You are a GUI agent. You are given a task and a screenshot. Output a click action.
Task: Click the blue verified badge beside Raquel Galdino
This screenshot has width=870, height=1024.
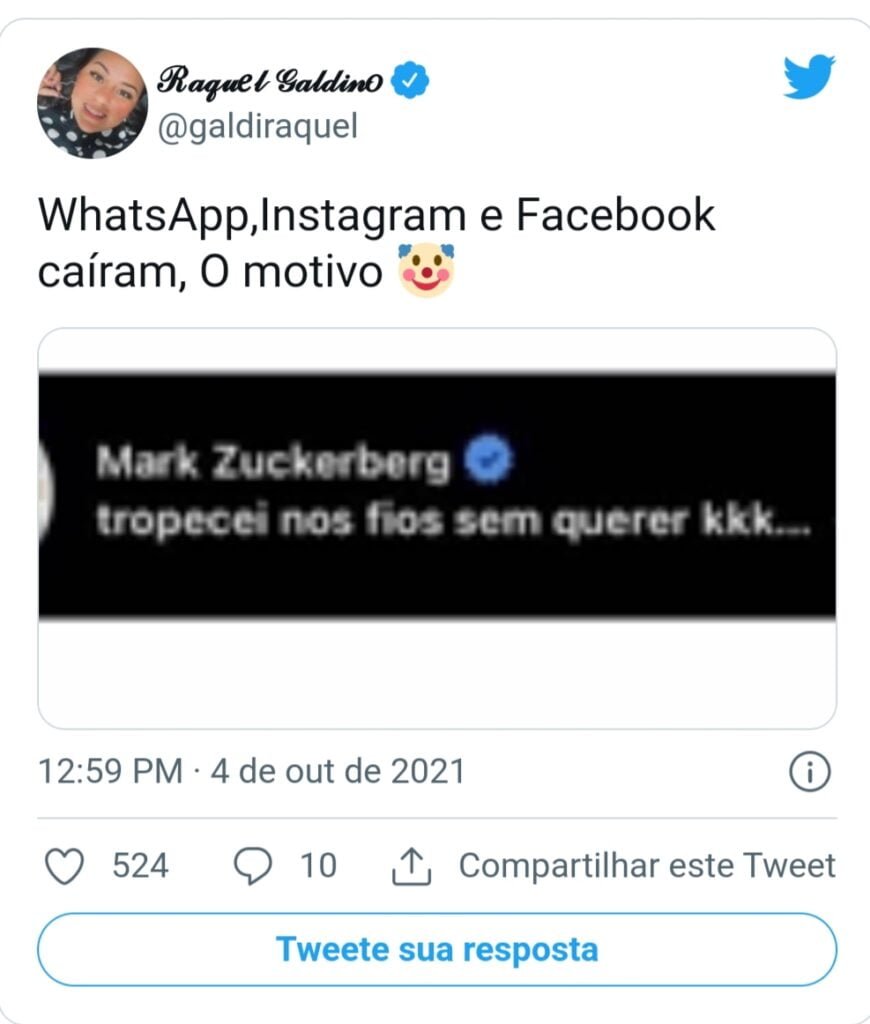point(410,80)
